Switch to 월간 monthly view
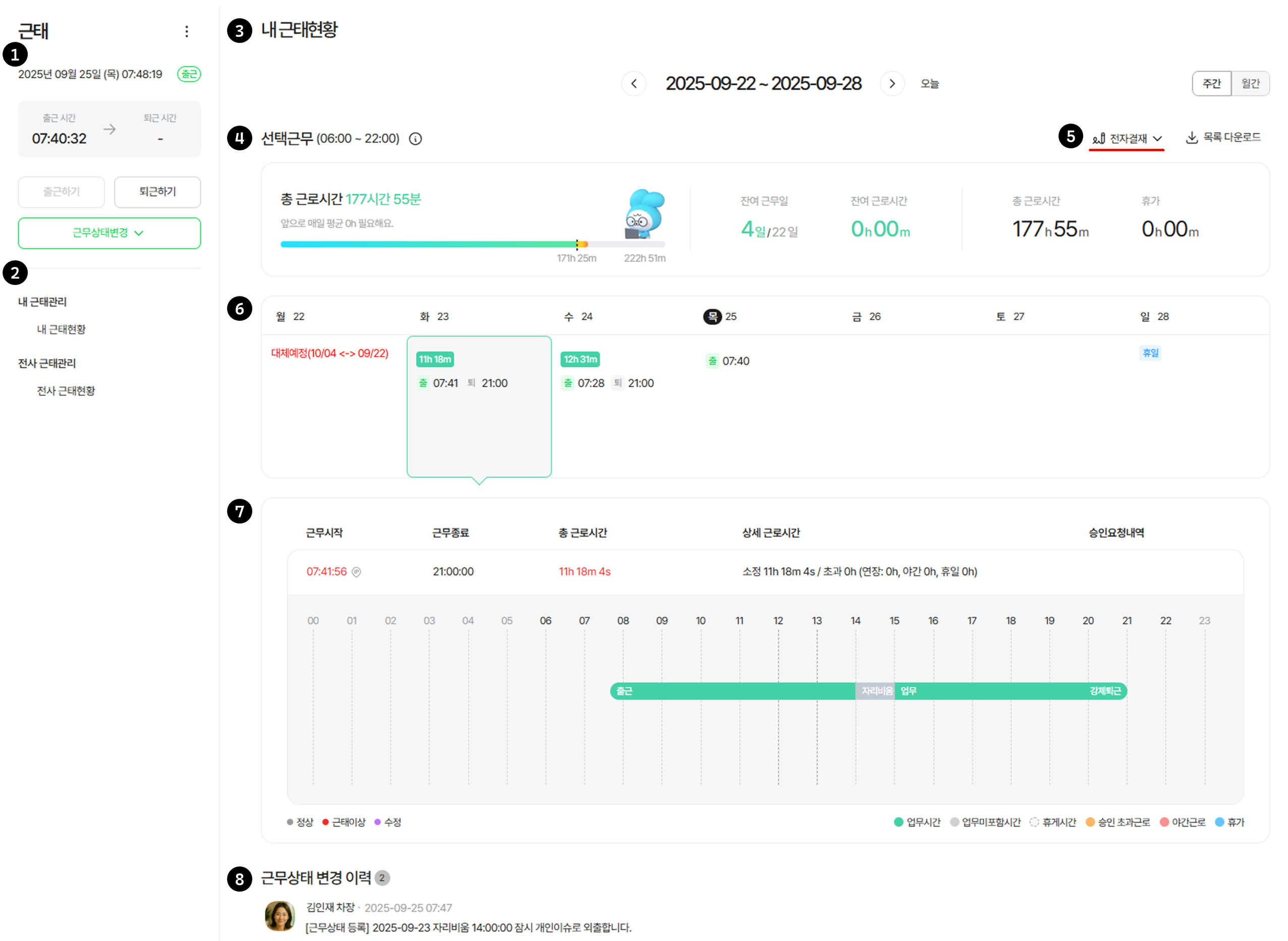1288x941 pixels. (1250, 84)
